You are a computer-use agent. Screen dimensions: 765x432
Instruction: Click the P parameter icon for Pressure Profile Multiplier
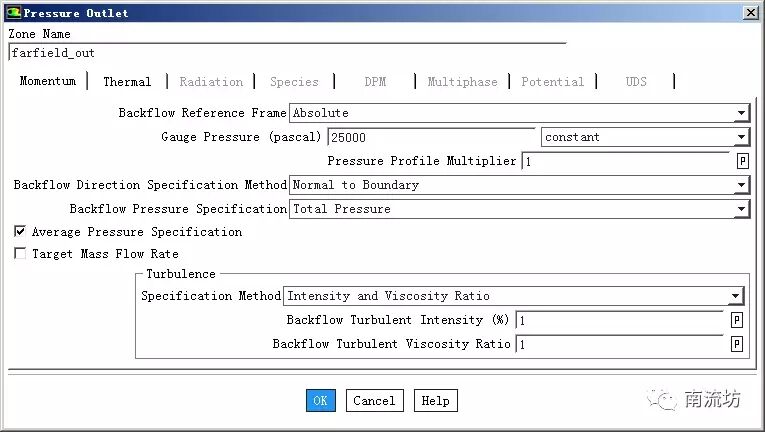pyautogui.click(x=743, y=161)
